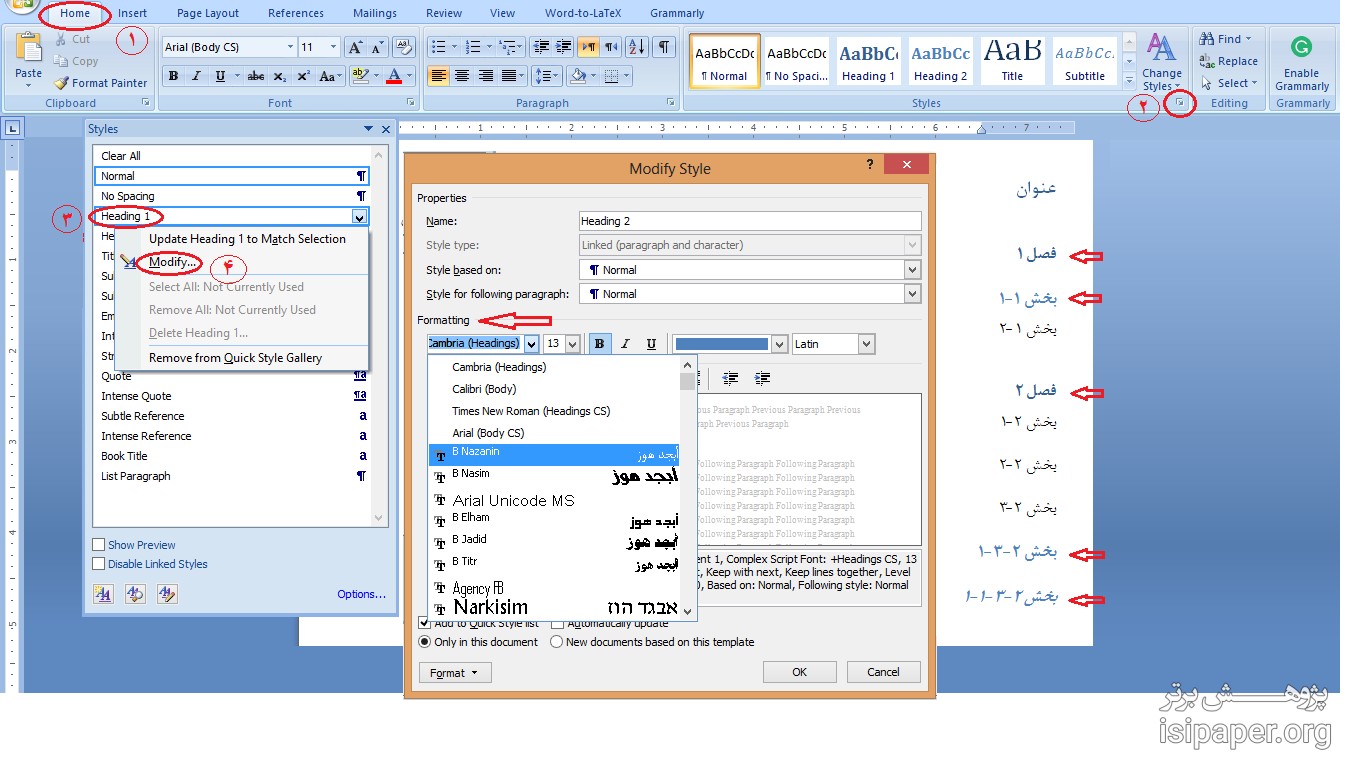
Task: Click the ribbon red font color button
Action: pyautogui.click(x=394, y=76)
